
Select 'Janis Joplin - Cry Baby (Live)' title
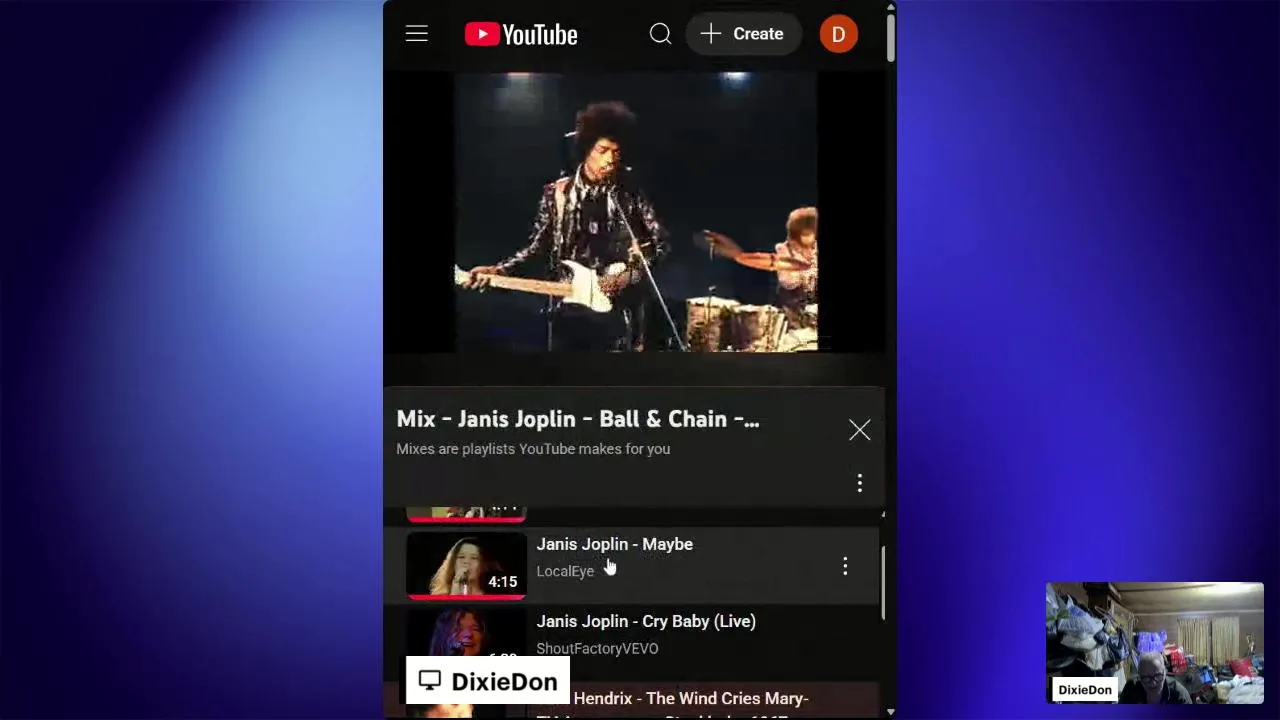[646, 621]
